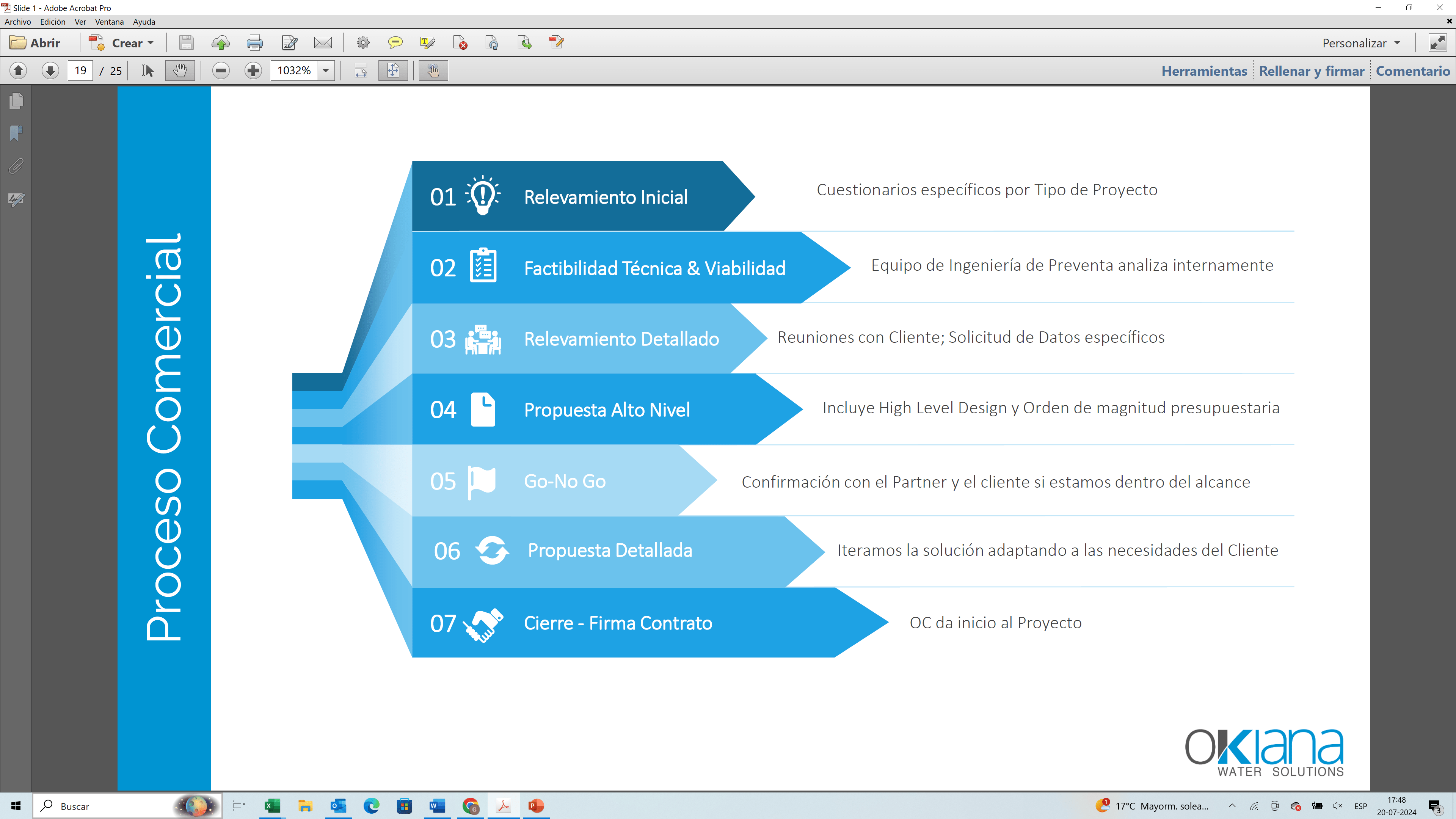The width and height of the screenshot is (1456, 819).
Task: Open the Ventana menu
Action: [109, 22]
